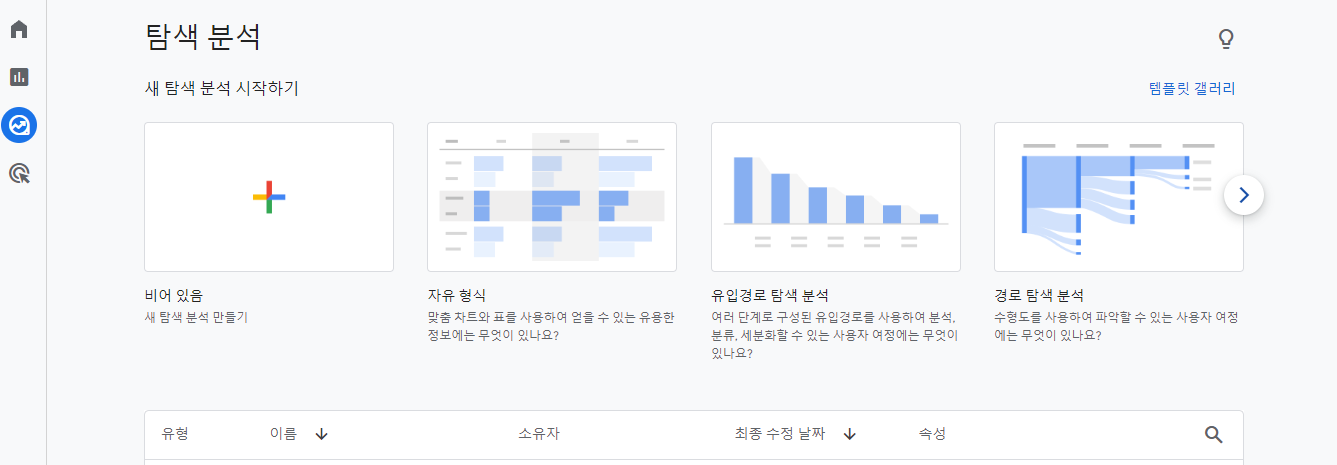Open the 유입경로 탐색 분석 funnel thumbnail
1337x465 pixels.
click(836, 197)
